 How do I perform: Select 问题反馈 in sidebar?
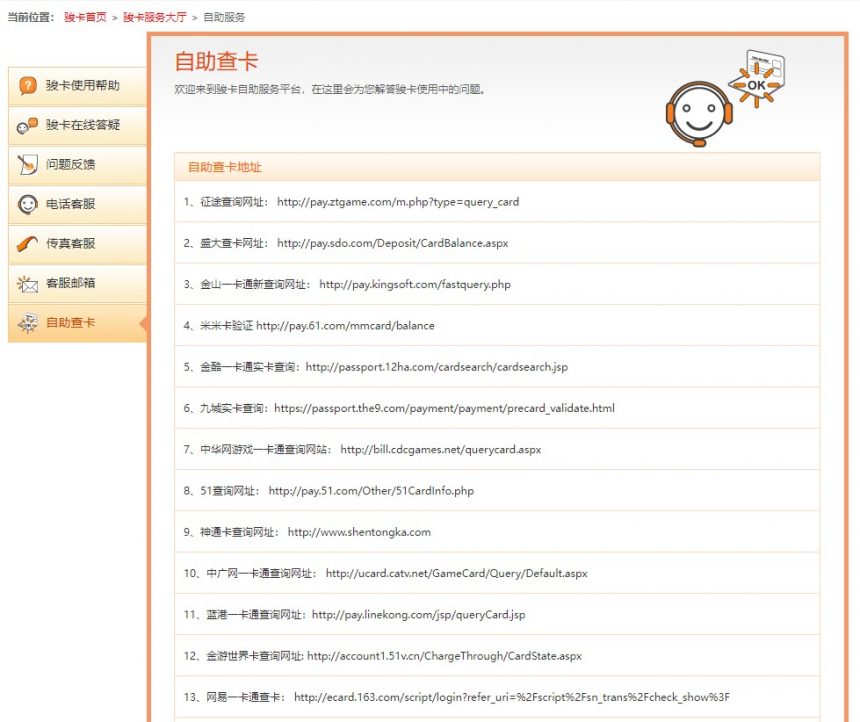click(78, 165)
